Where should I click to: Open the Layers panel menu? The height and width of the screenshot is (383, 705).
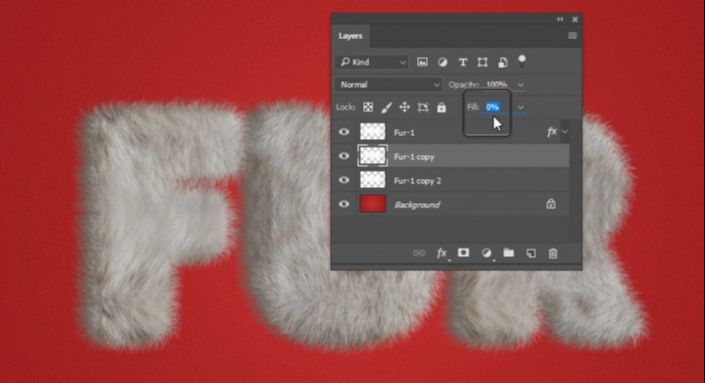pos(572,36)
